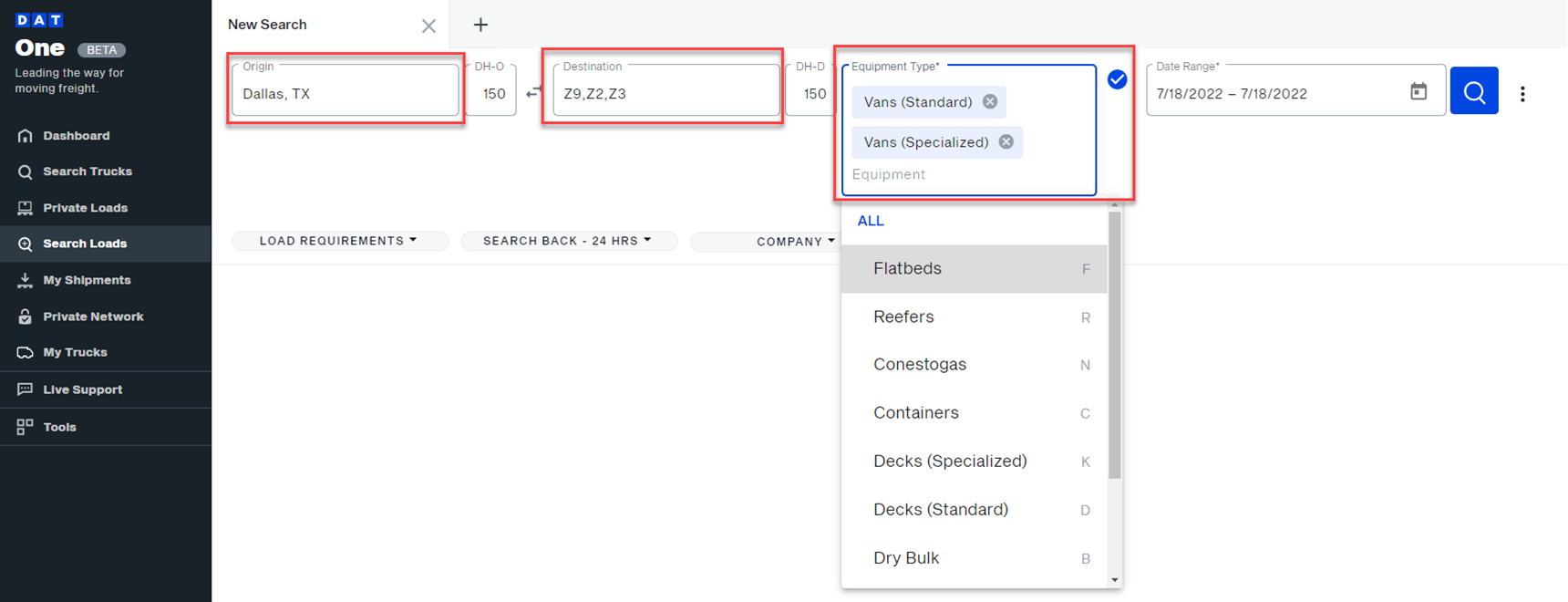
Task: Select Flatbeds from equipment list
Action: [974, 268]
